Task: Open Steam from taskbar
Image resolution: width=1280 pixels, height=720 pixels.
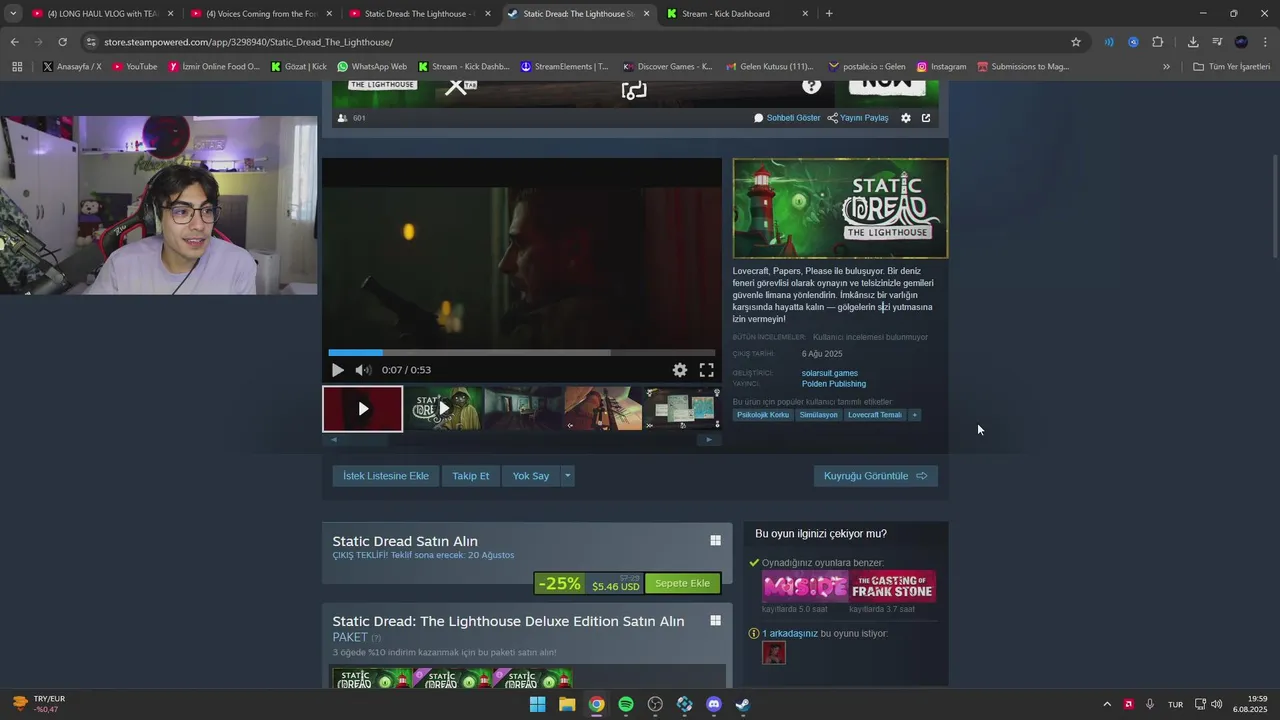Action: point(743,704)
